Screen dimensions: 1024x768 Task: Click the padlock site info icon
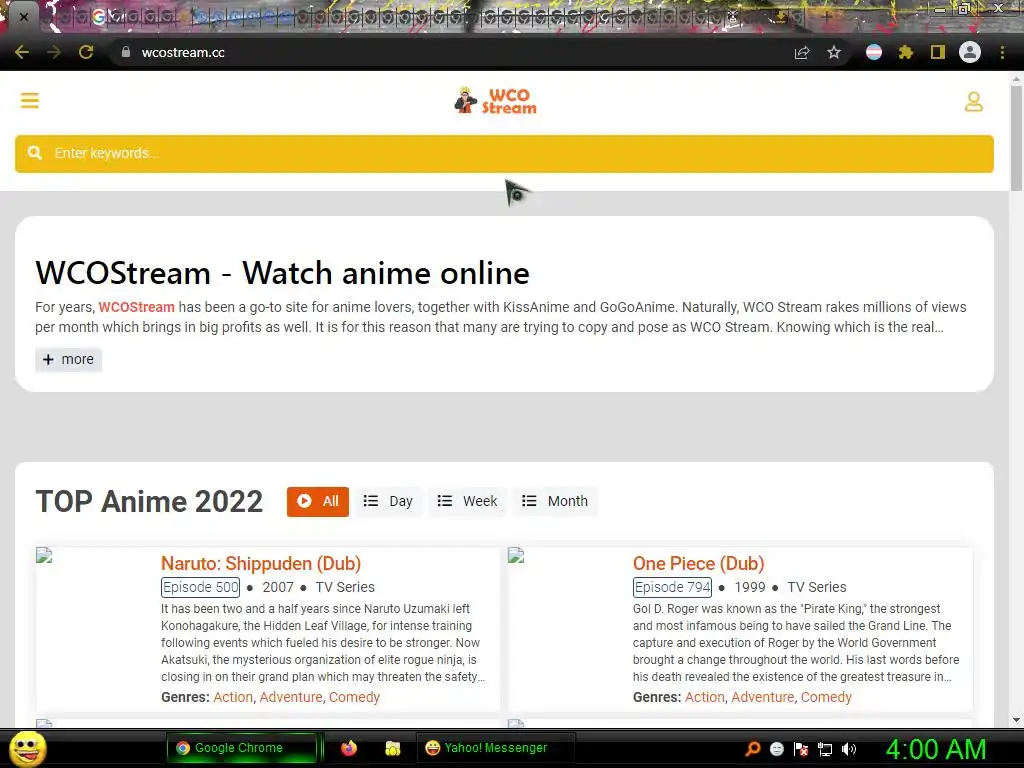point(126,52)
